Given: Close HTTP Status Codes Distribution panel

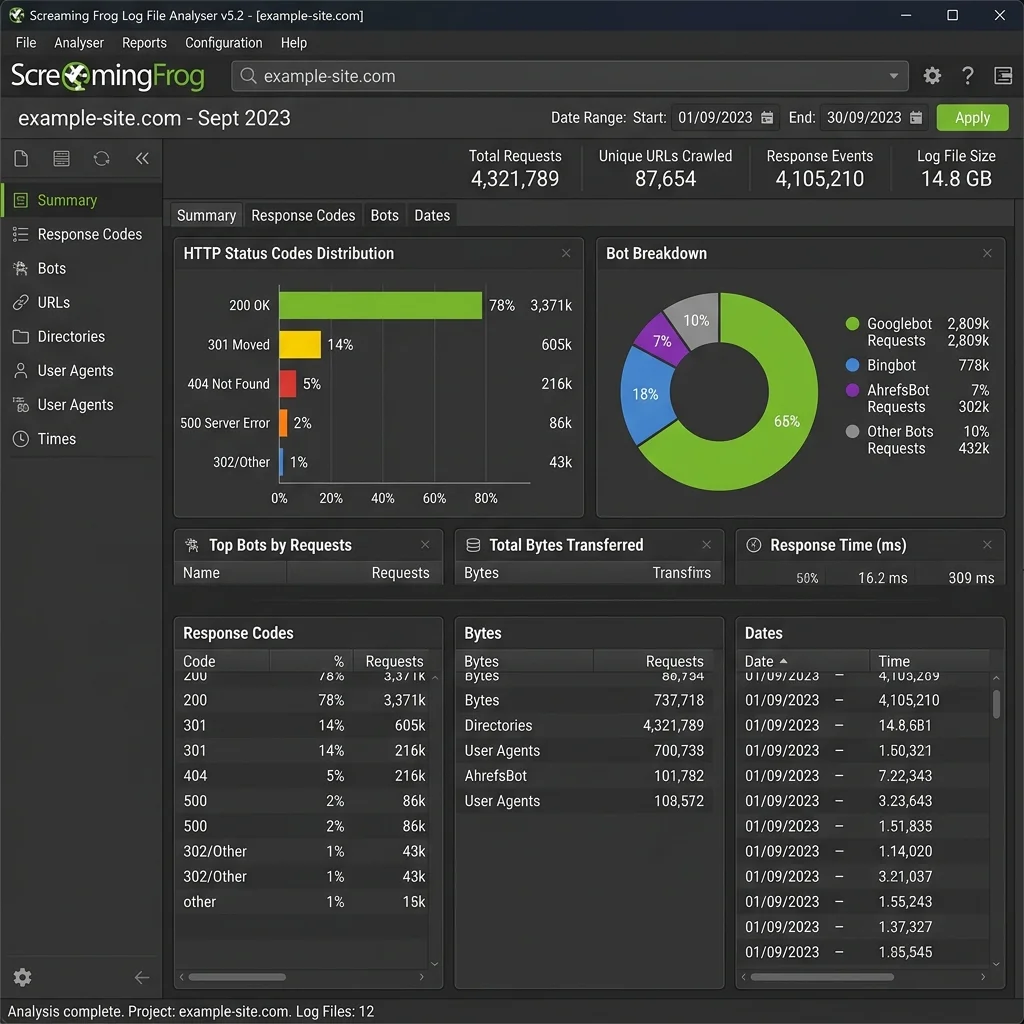Looking at the screenshot, I should click(566, 253).
